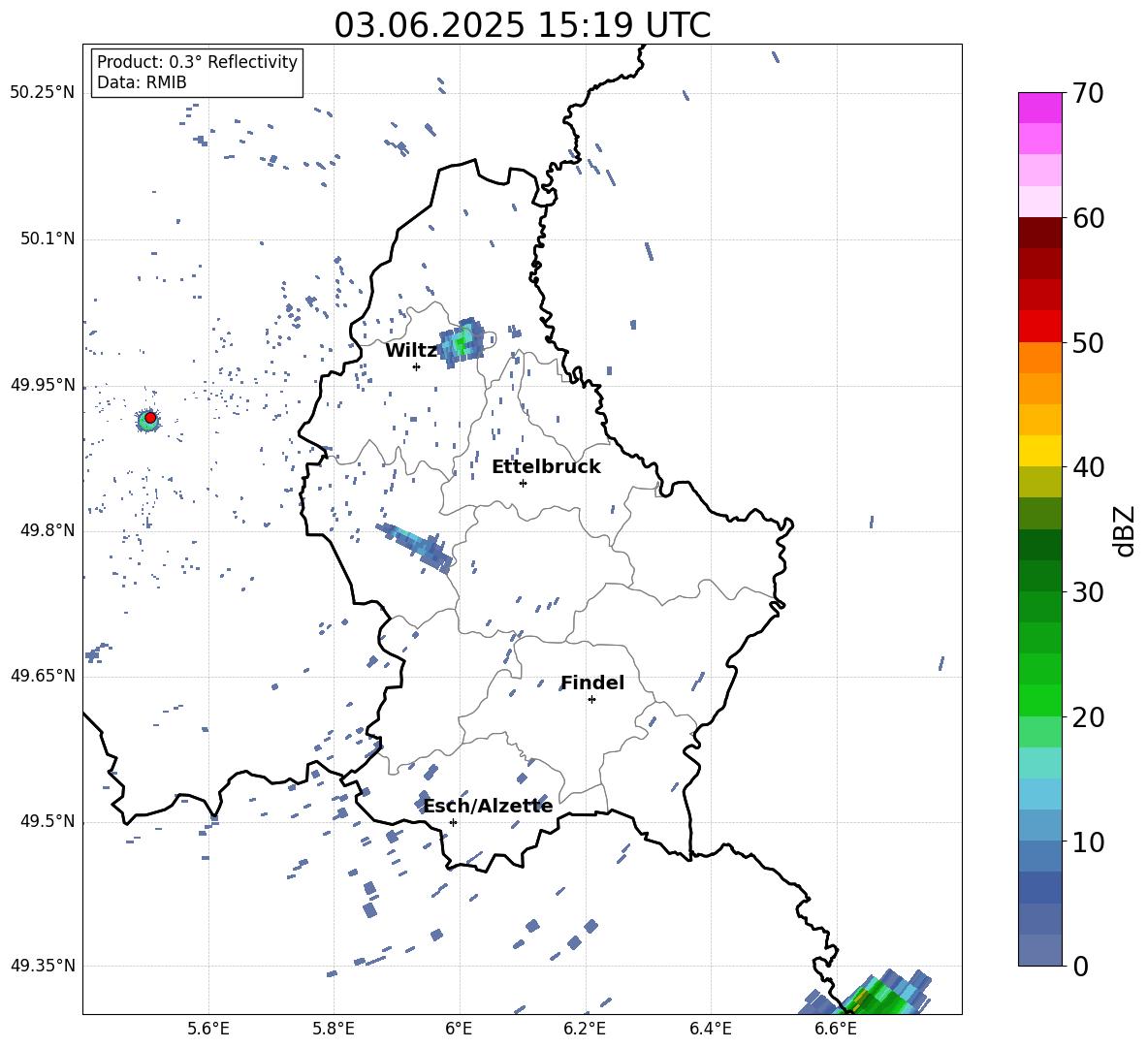Click the 5.6°E longitude label
Viewport: 1148px width, 1048px height.
208,1030
